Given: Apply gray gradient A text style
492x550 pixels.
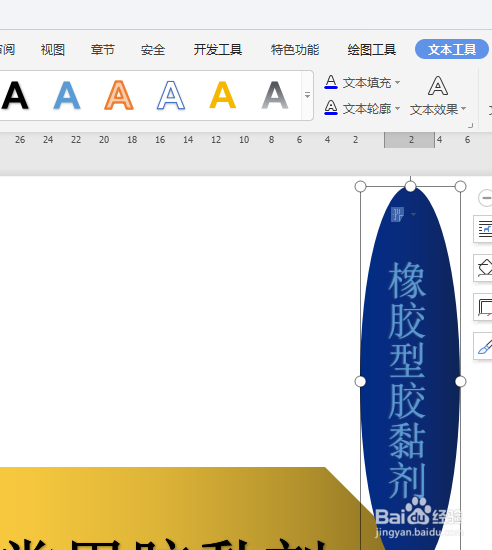Looking at the screenshot, I should 275,95.
